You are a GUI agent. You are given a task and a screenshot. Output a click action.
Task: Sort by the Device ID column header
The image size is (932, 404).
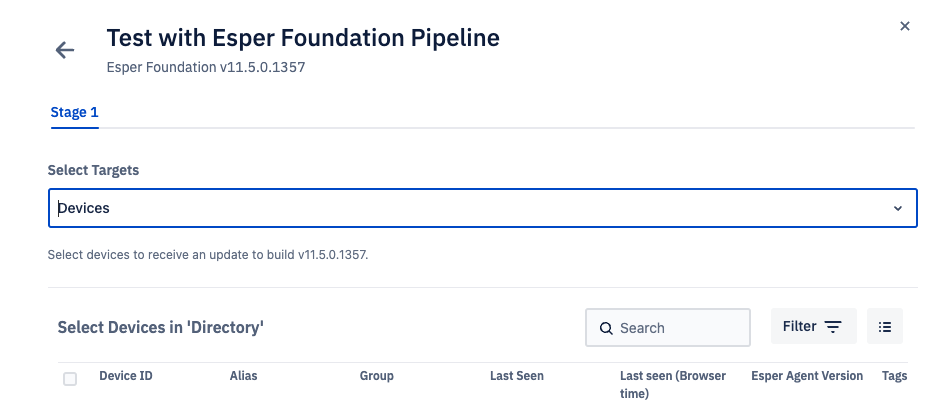(x=126, y=376)
